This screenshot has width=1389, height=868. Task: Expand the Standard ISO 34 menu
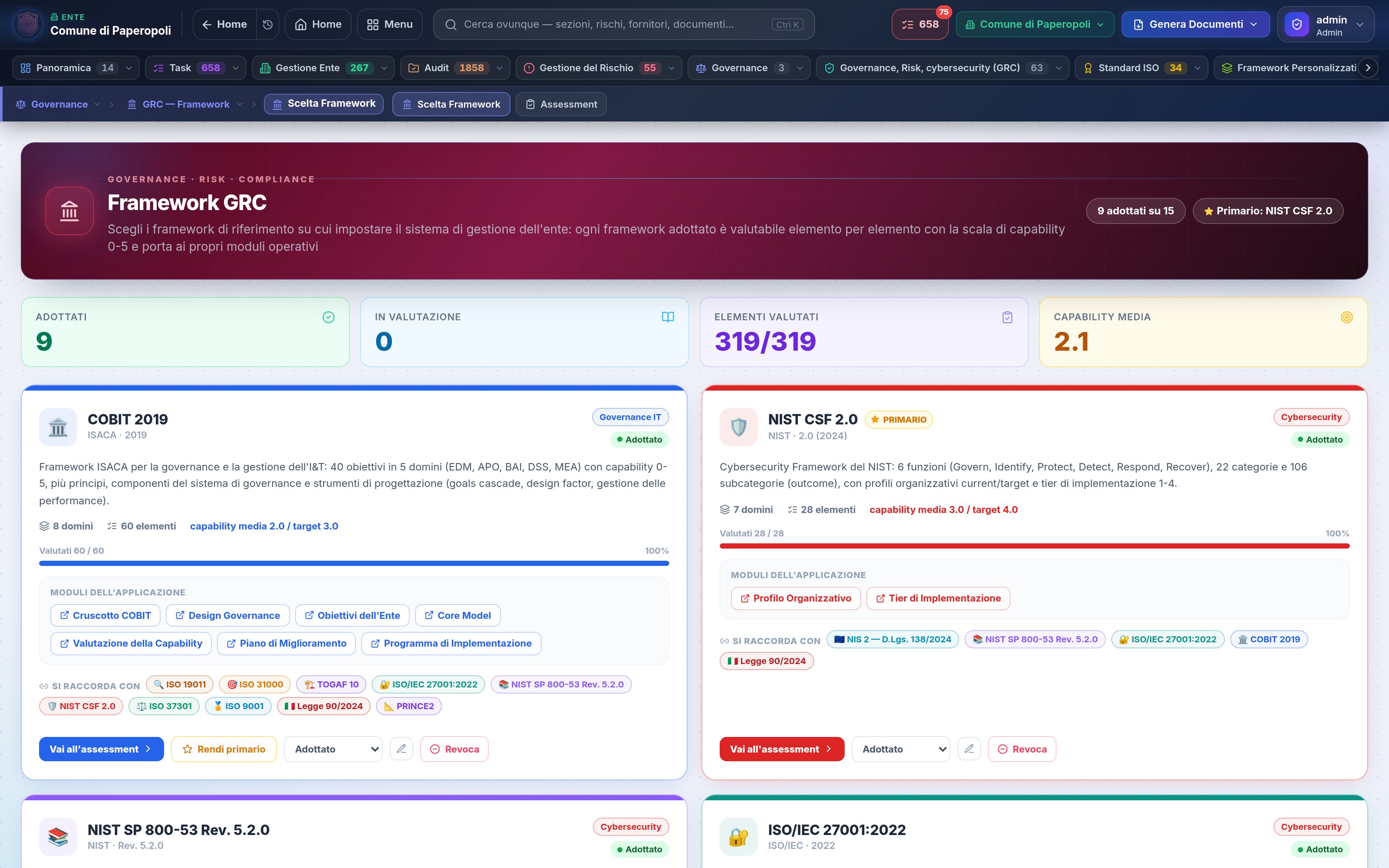click(1141, 68)
